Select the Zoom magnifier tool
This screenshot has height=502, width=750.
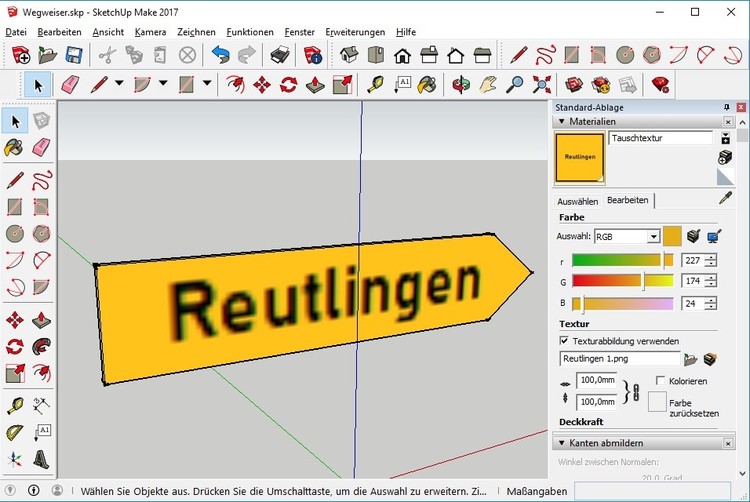point(514,85)
